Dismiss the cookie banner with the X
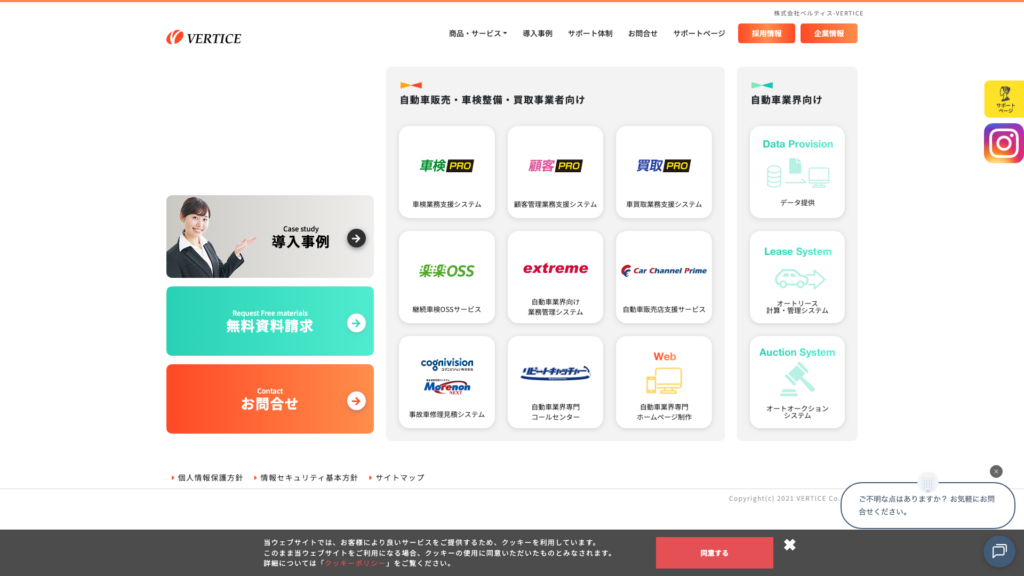The image size is (1024, 576). pos(790,545)
